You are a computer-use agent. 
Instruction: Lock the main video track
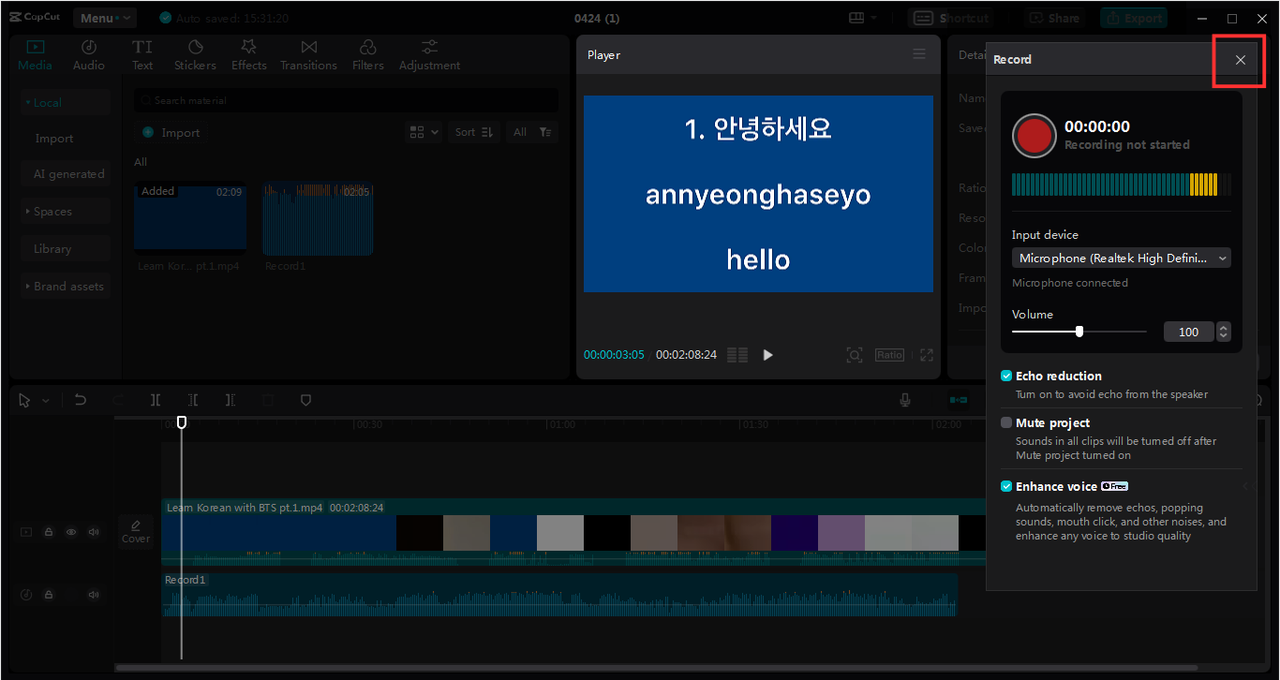pyautogui.click(x=49, y=532)
